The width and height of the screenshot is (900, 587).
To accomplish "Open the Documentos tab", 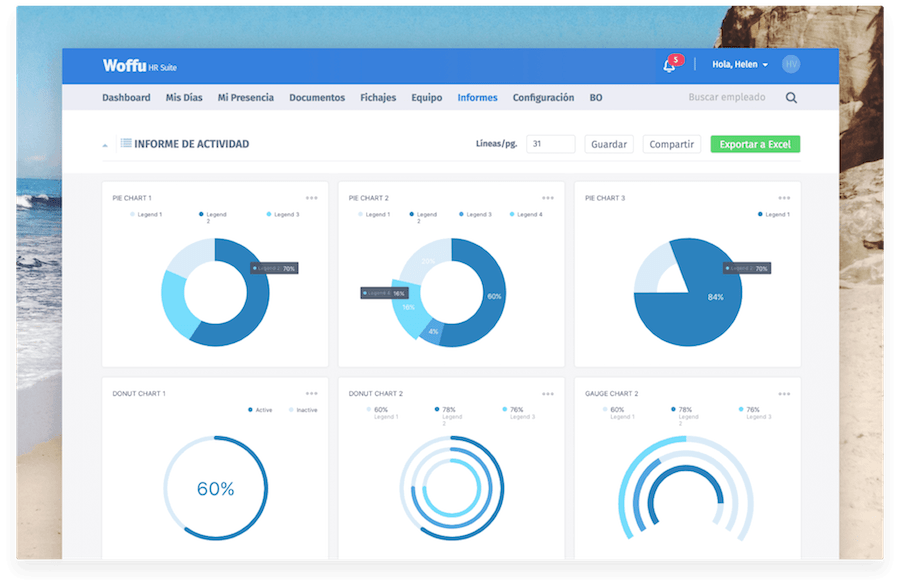I will (x=317, y=98).
